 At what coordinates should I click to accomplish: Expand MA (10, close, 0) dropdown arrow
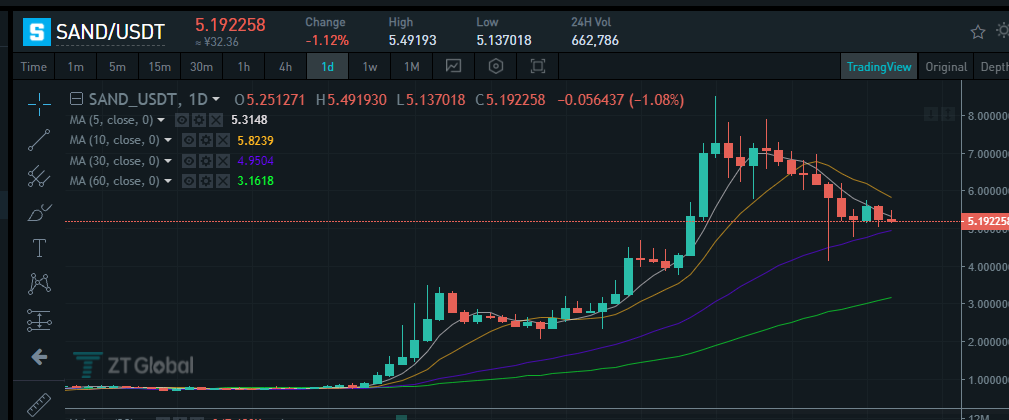pos(168,140)
